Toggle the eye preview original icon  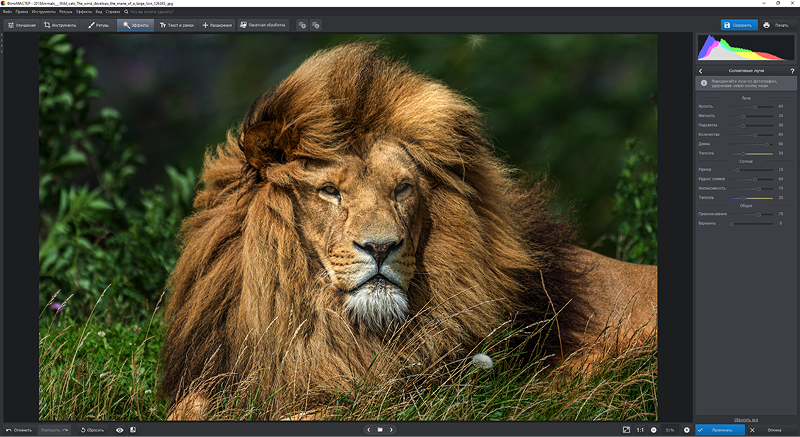(x=119, y=430)
